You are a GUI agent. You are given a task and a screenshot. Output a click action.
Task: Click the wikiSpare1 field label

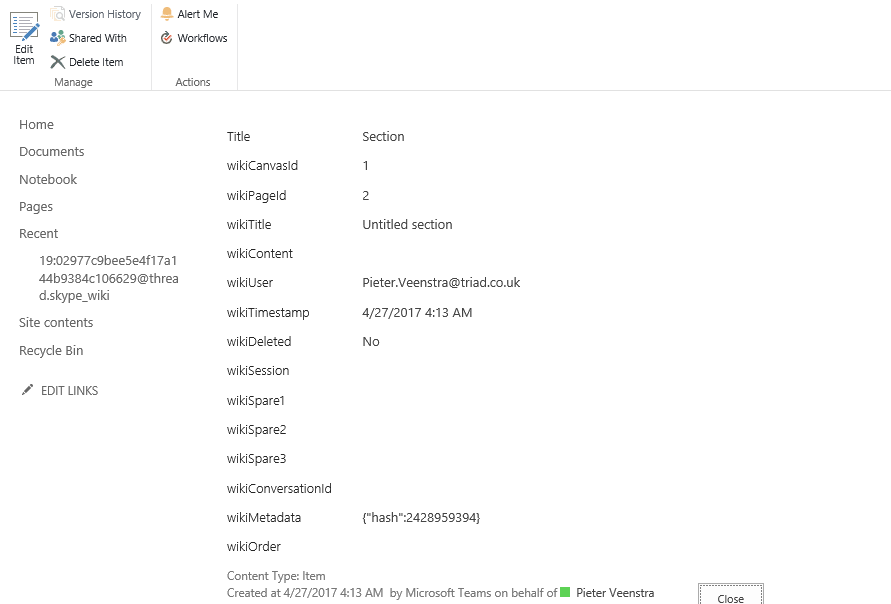[x=256, y=401]
